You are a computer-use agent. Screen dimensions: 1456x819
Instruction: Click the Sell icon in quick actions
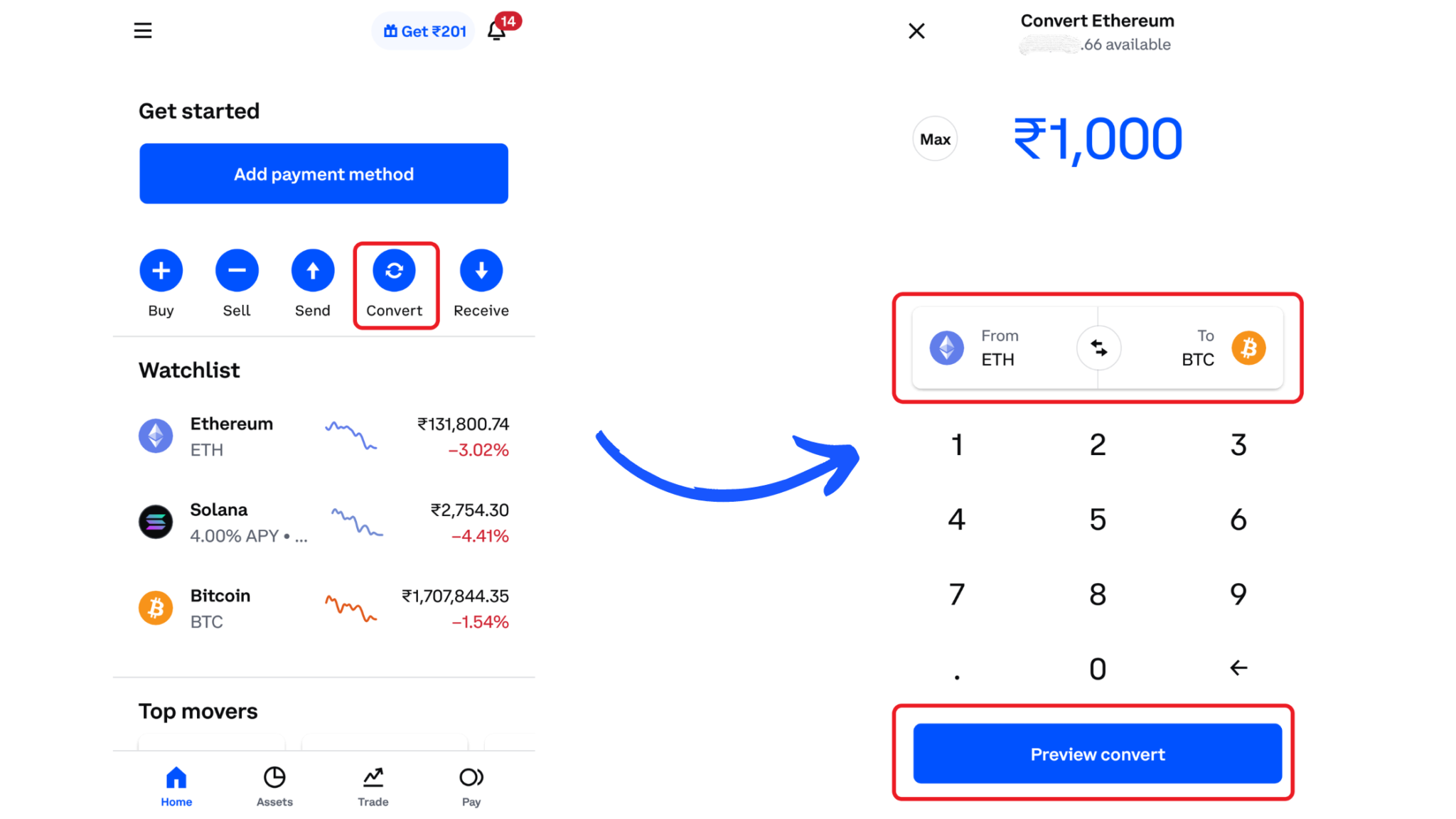pos(236,270)
